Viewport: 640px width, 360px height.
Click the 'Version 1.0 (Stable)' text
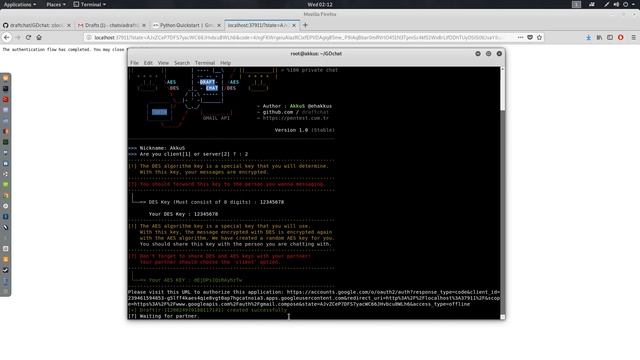(304, 130)
